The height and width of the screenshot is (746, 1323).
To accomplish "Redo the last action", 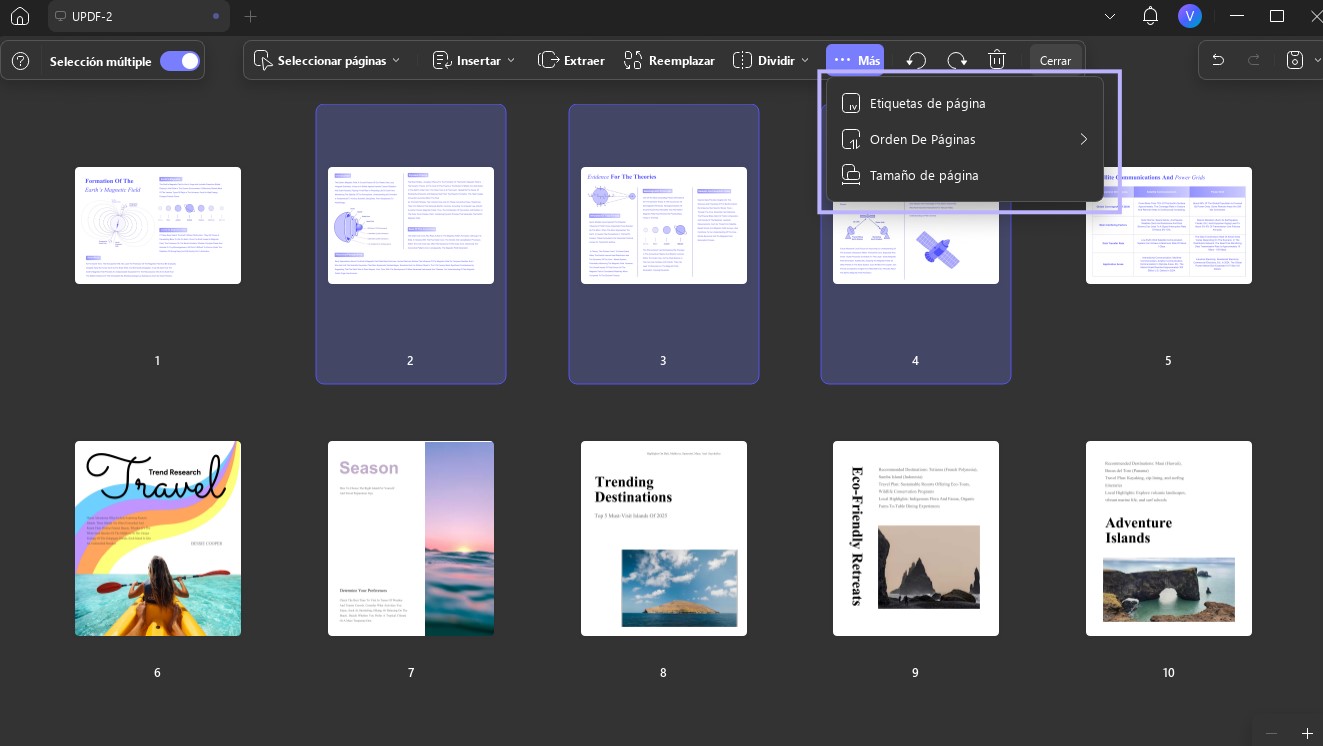I will pos(1254,60).
